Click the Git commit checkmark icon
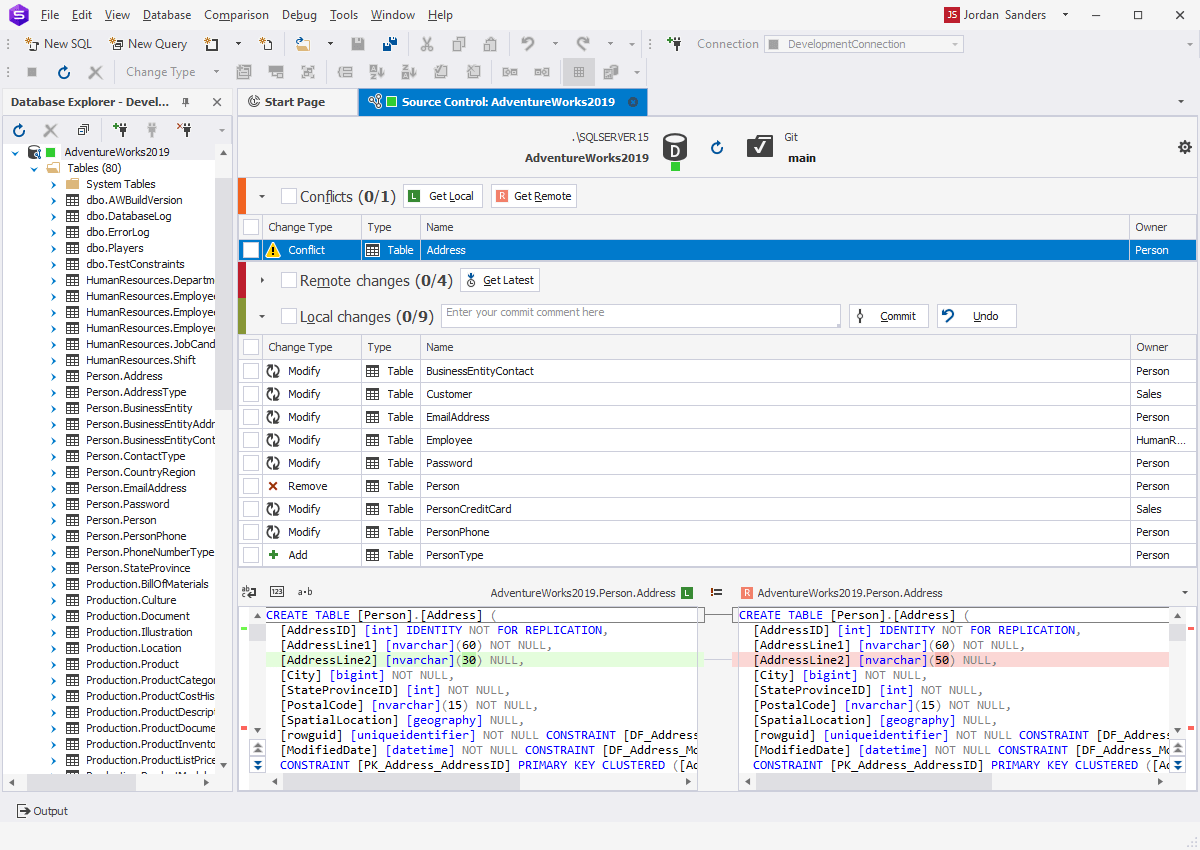This screenshot has height=850, width=1200. point(759,146)
